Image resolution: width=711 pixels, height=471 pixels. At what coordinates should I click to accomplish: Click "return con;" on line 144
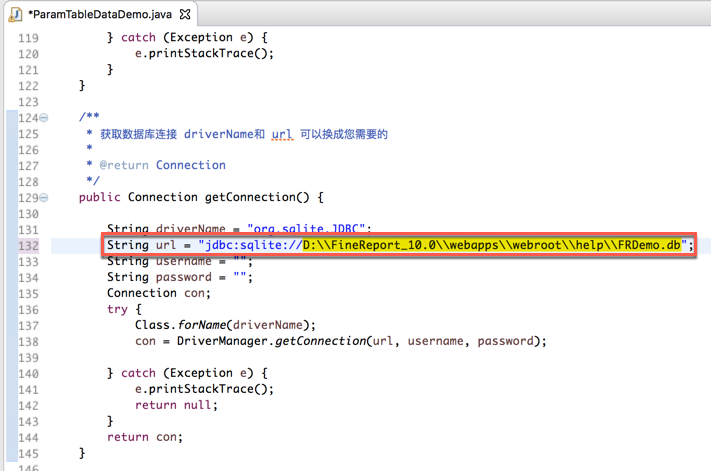click(145, 437)
